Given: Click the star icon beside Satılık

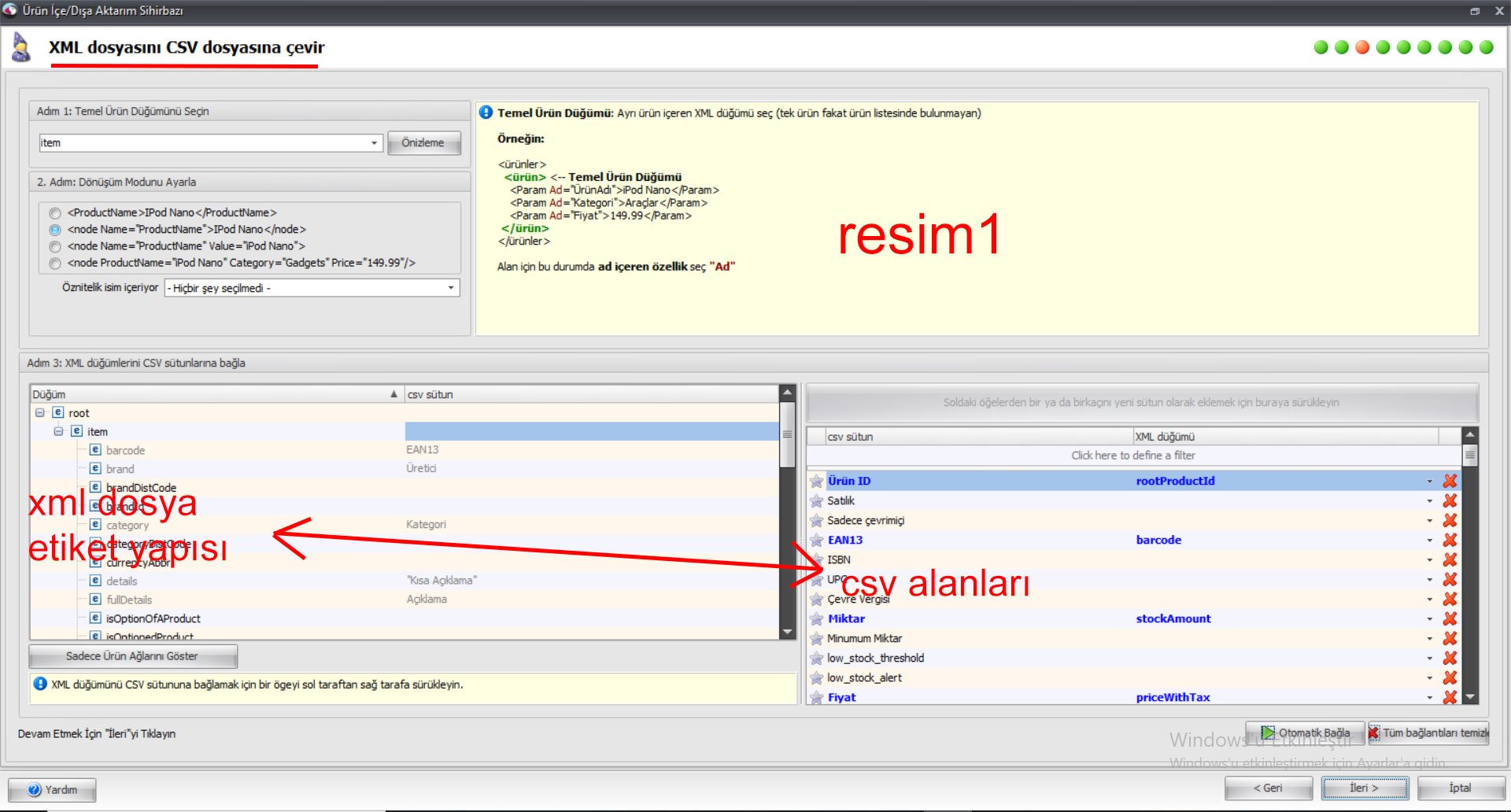Looking at the screenshot, I should pos(816,500).
